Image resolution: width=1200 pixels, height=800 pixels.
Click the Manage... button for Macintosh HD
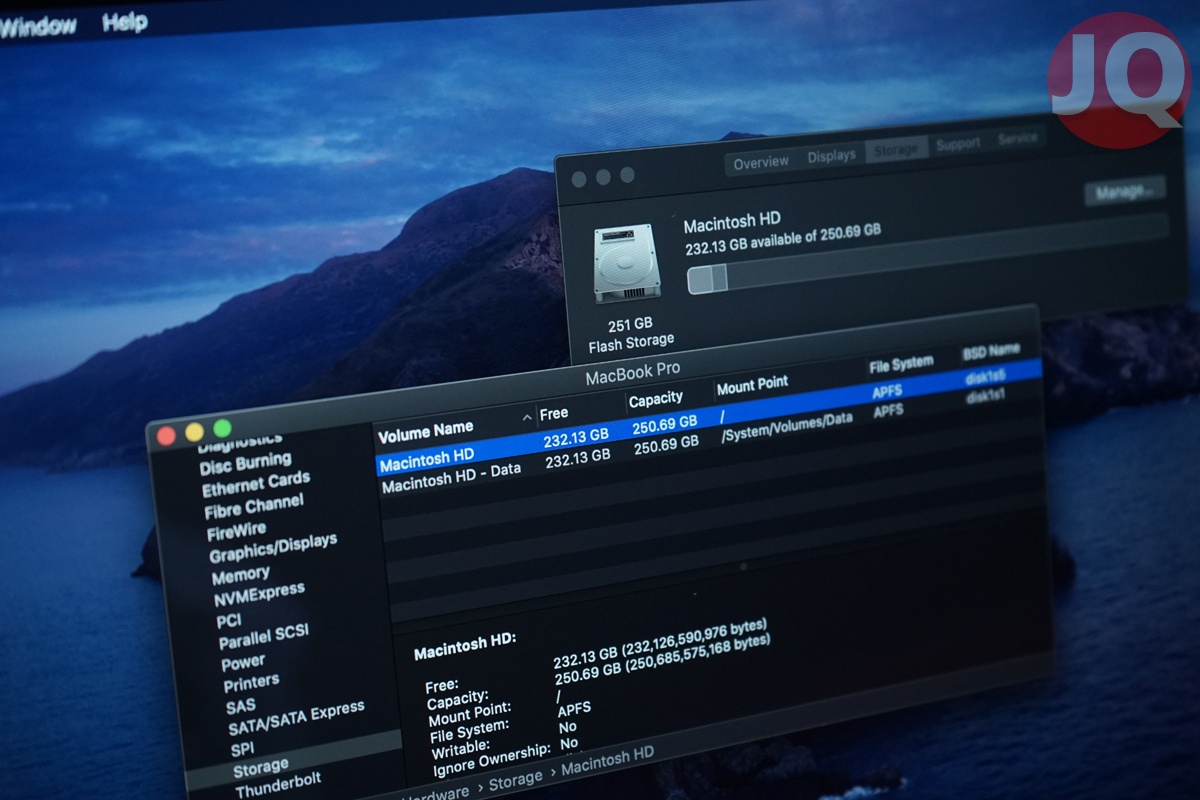[1126, 191]
